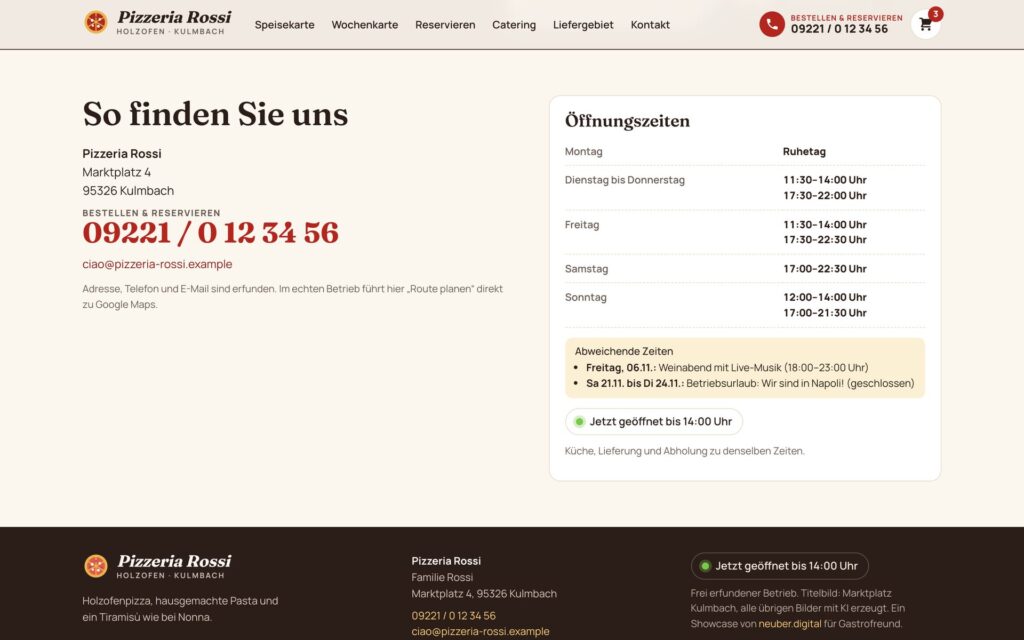
Task: Click Sonntag time 17:00–21:30 Uhr
Action: [825, 313]
